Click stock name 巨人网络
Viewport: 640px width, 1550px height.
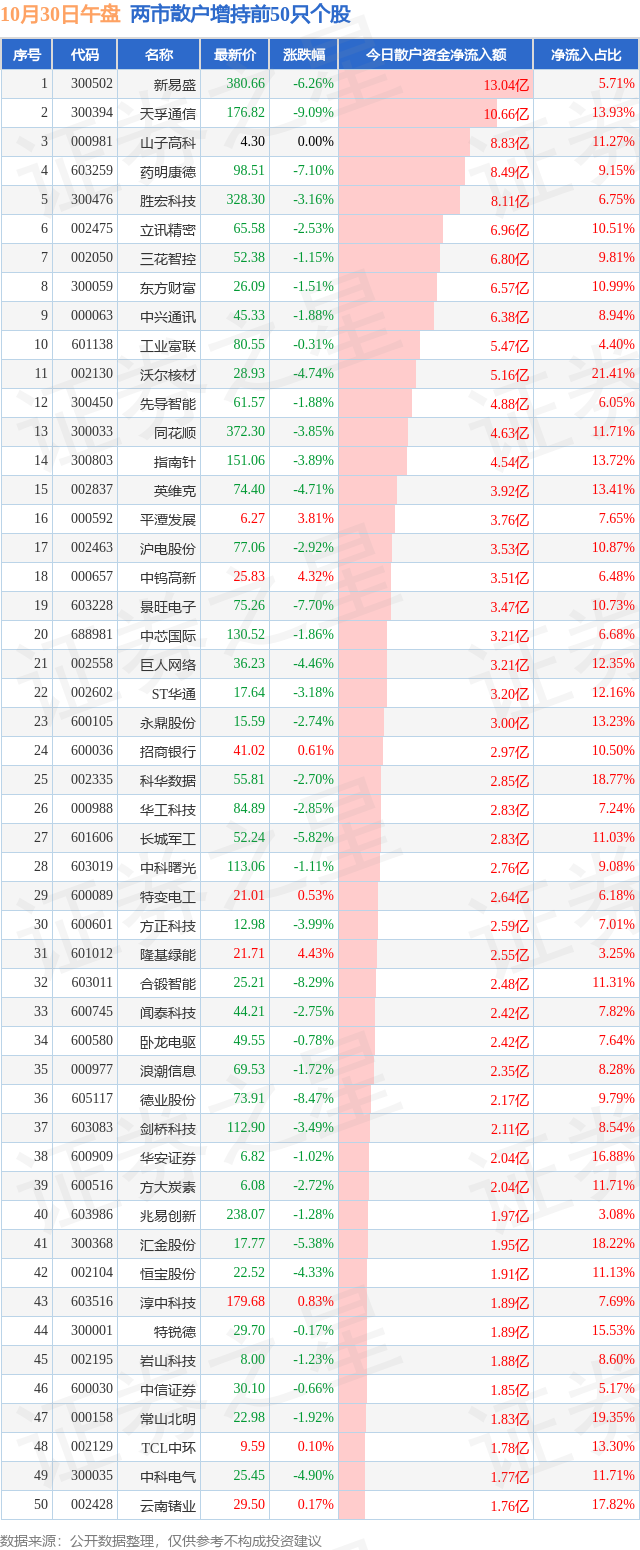point(168,665)
